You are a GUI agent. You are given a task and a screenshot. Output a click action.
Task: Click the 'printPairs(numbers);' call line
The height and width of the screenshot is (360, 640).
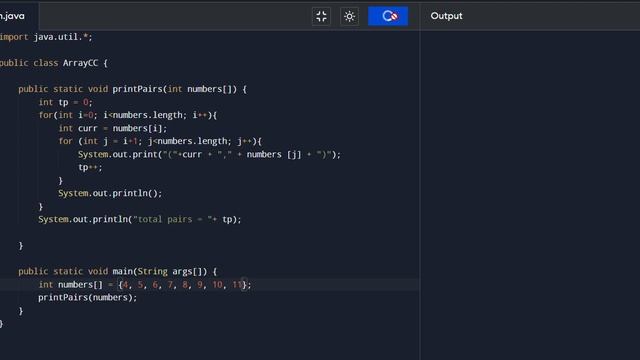click(x=88, y=298)
